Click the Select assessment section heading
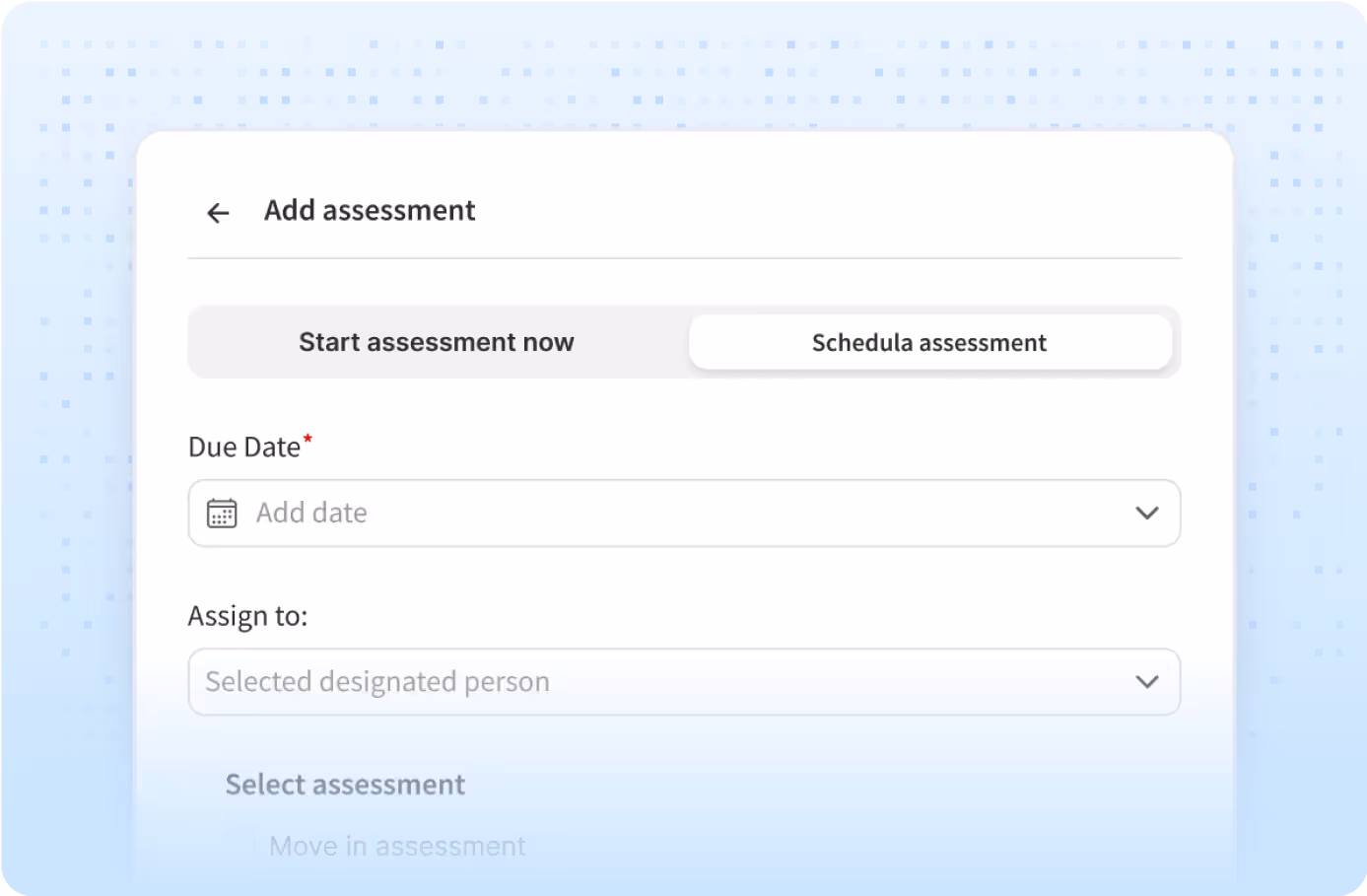 (345, 785)
